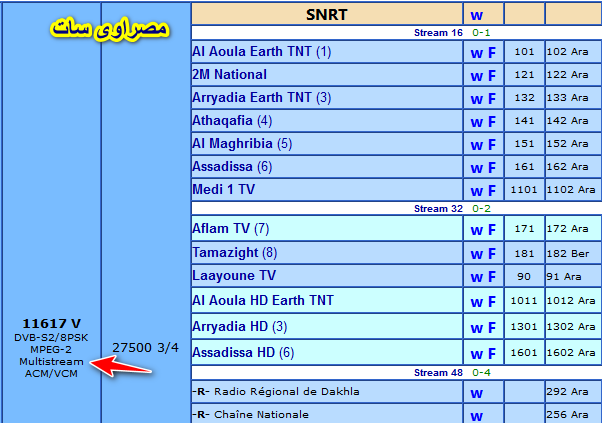Viewport: 602px width, 423px height.
Task: Open the Athaqafia (4) channel link
Action: (x=232, y=121)
